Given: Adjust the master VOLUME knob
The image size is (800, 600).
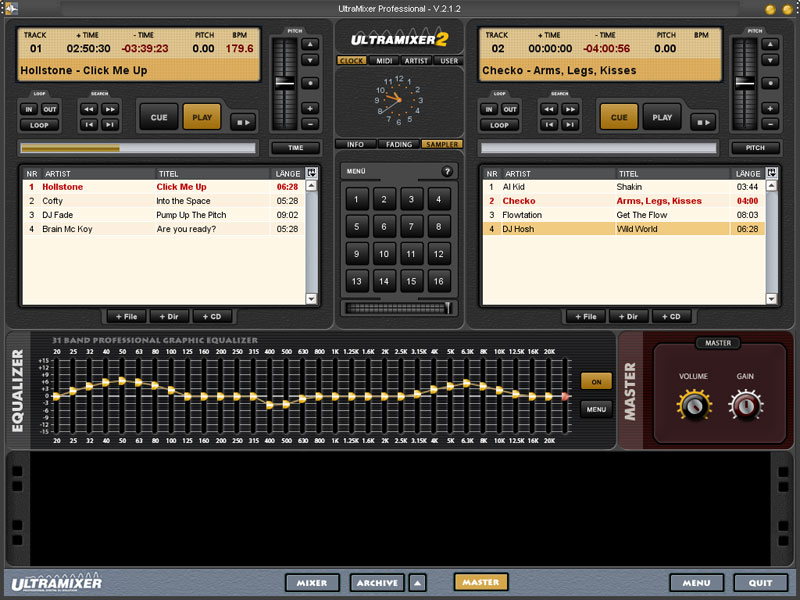Looking at the screenshot, I should point(694,406).
